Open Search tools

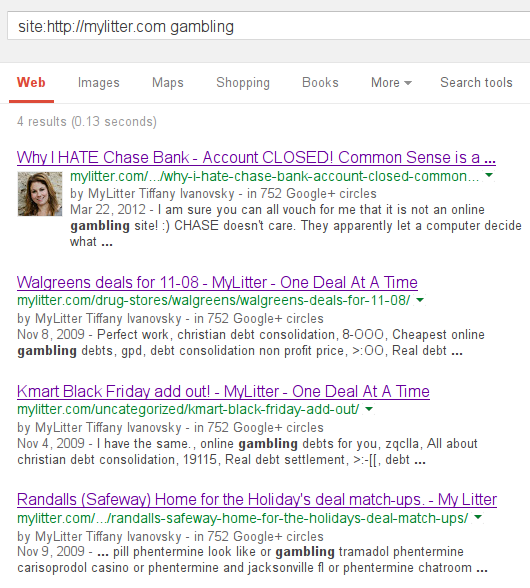(x=476, y=82)
